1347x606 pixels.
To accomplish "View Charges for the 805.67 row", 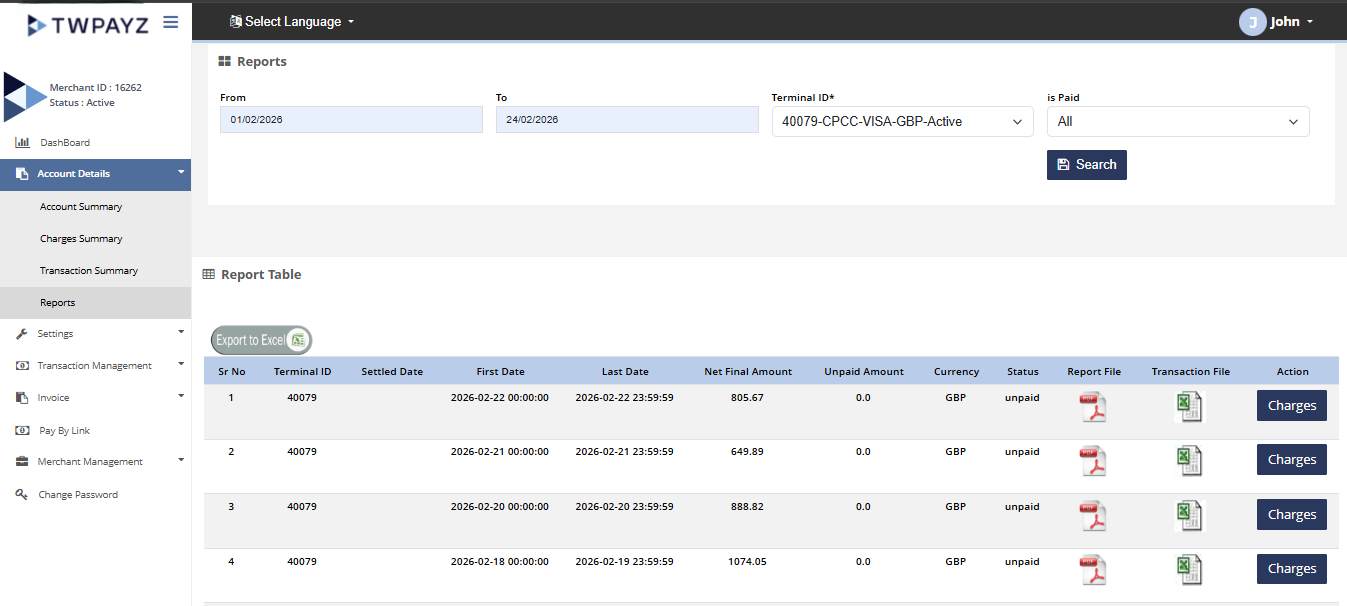I will pos(1291,406).
